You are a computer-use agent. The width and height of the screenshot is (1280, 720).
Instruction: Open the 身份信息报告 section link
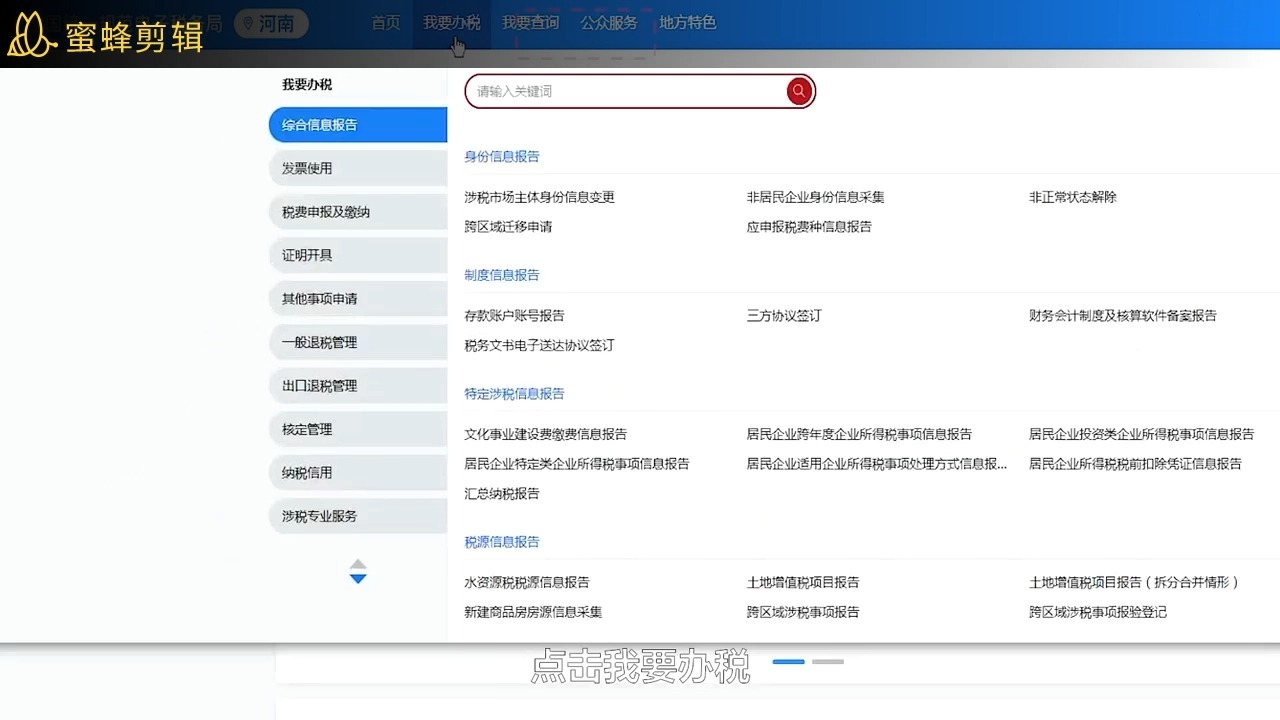pyautogui.click(x=501, y=156)
